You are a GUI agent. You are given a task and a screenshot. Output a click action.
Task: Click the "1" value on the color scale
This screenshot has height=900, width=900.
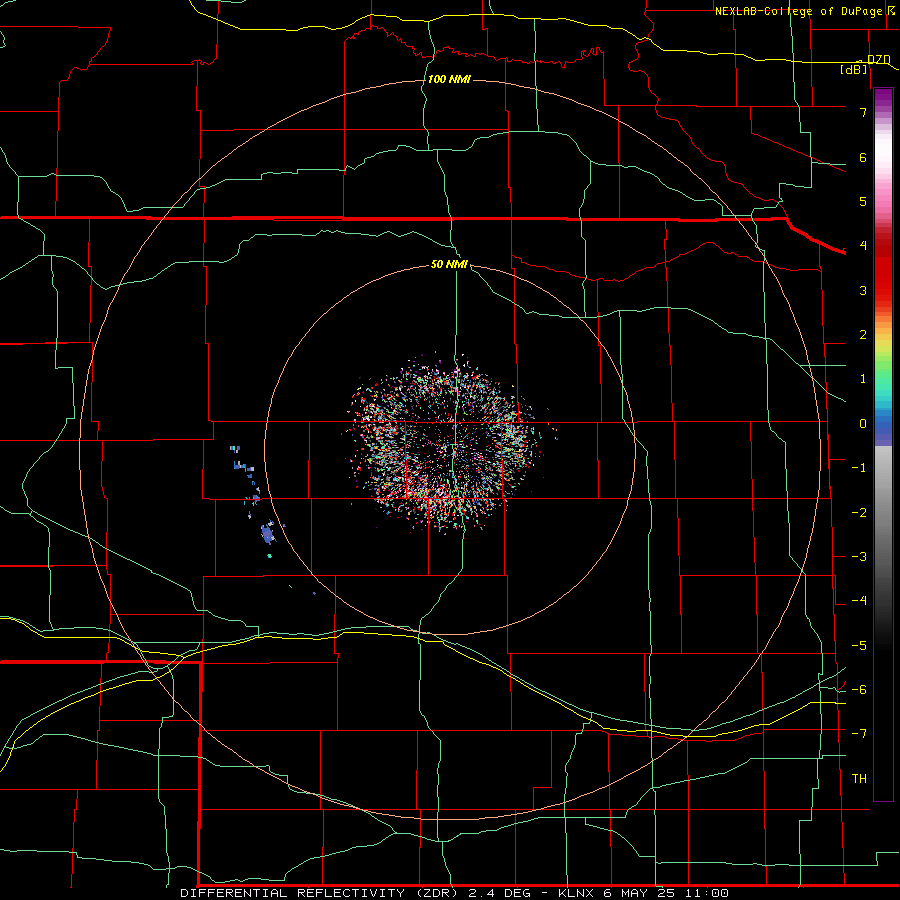pos(863,379)
